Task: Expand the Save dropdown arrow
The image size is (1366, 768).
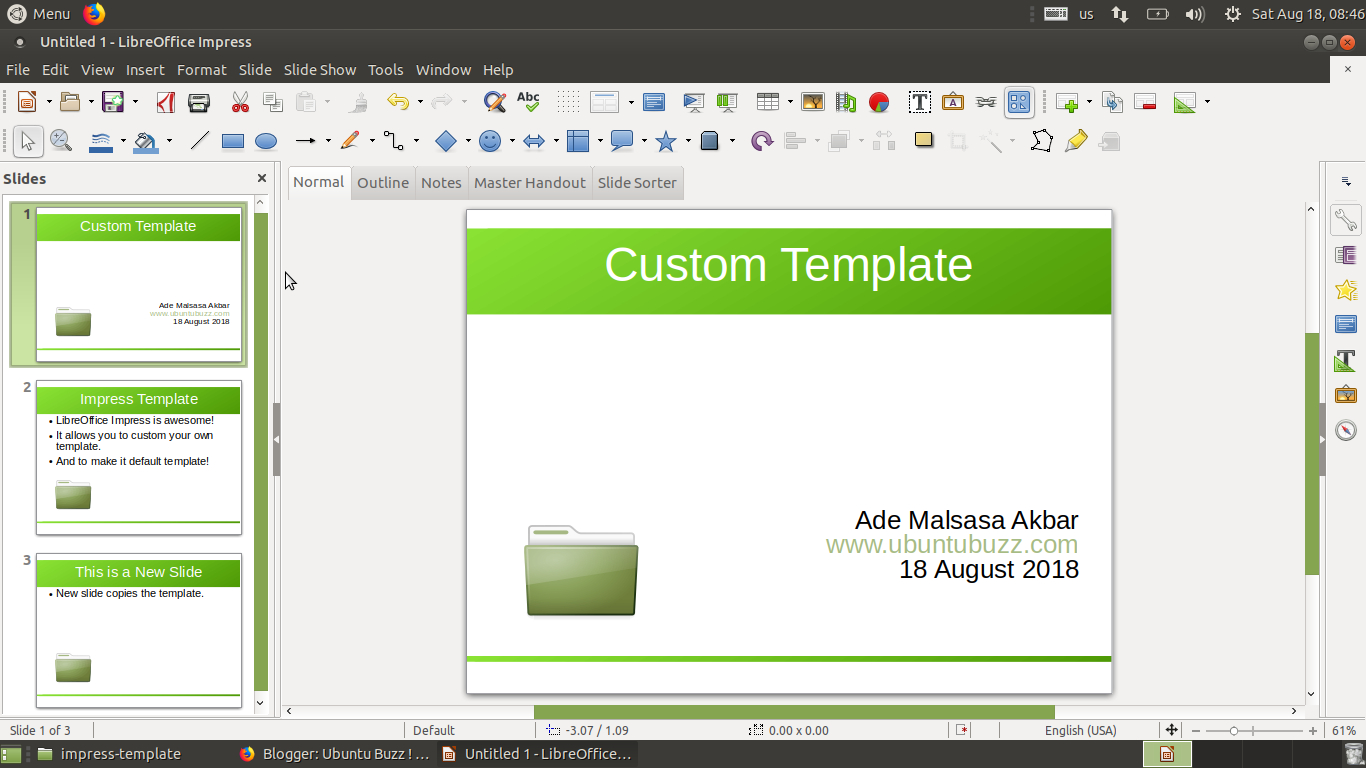Action: (133, 102)
